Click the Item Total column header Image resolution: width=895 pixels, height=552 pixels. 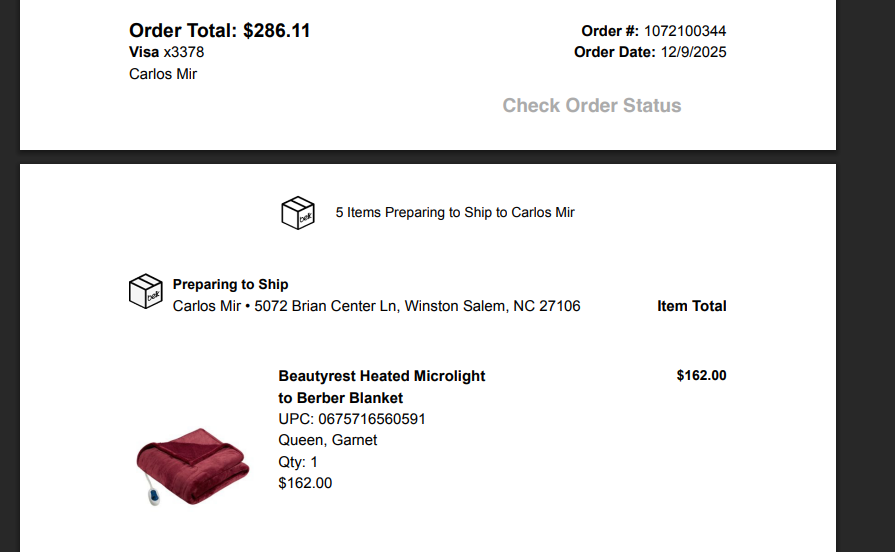(691, 306)
